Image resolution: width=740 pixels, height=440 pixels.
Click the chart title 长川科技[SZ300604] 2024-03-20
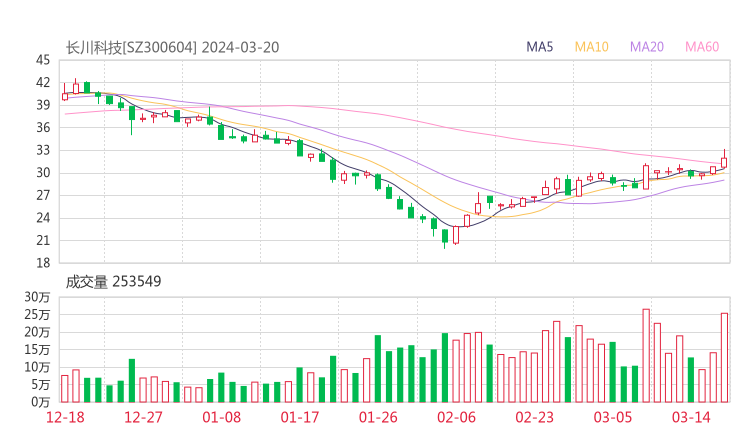click(x=172, y=47)
